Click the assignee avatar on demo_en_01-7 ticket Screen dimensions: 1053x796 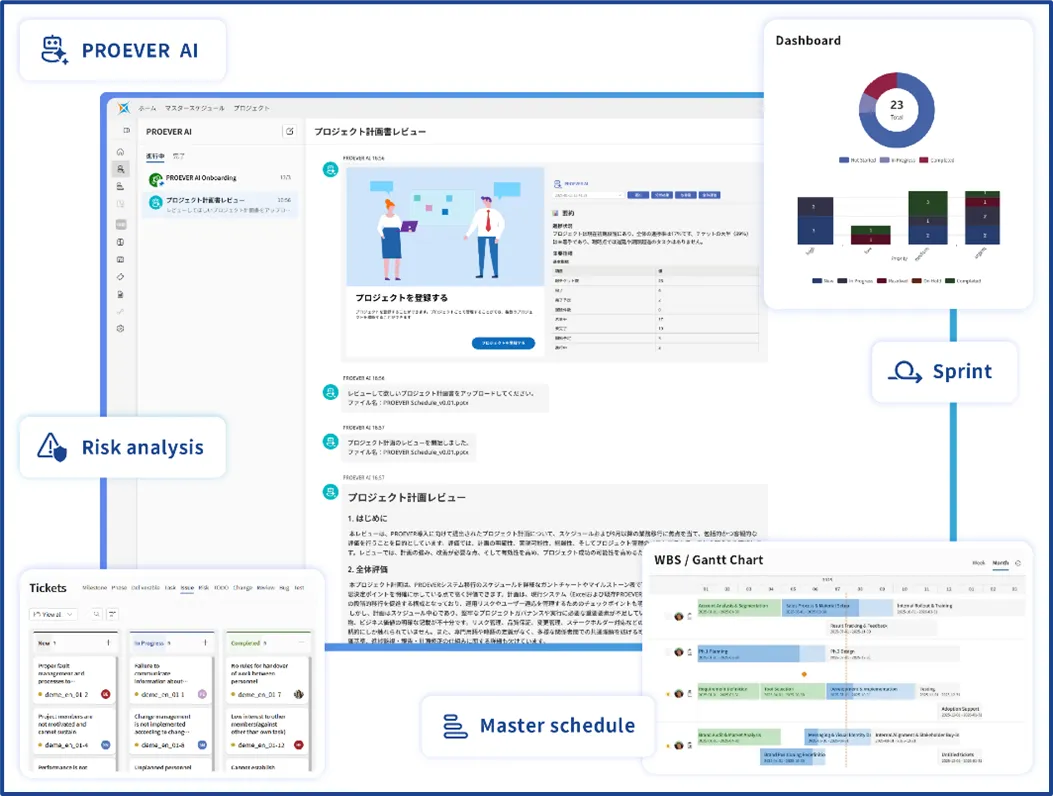click(x=298, y=694)
